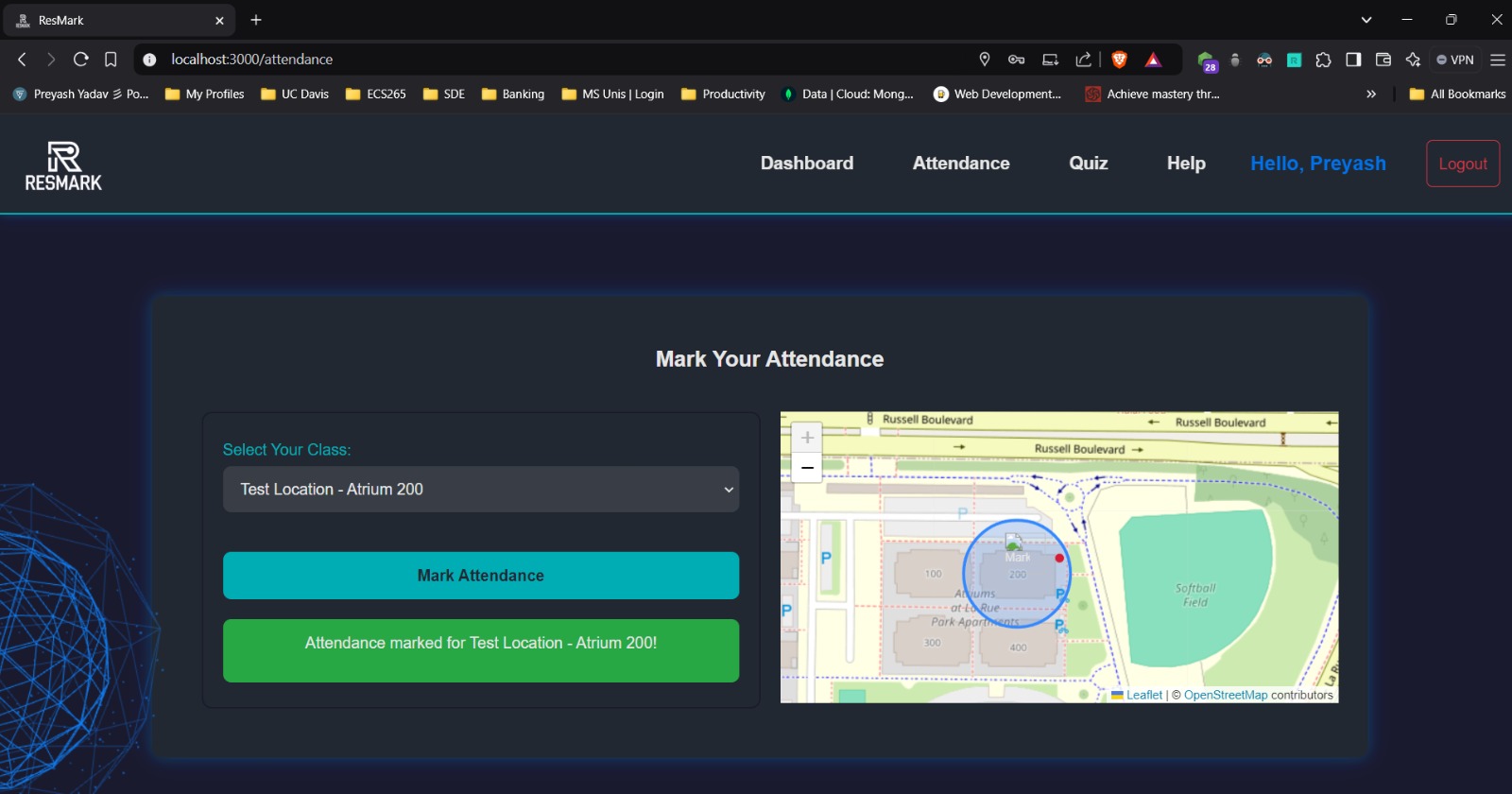
Task: Click Hello, Preyash greeting
Action: coord(1318,164)
